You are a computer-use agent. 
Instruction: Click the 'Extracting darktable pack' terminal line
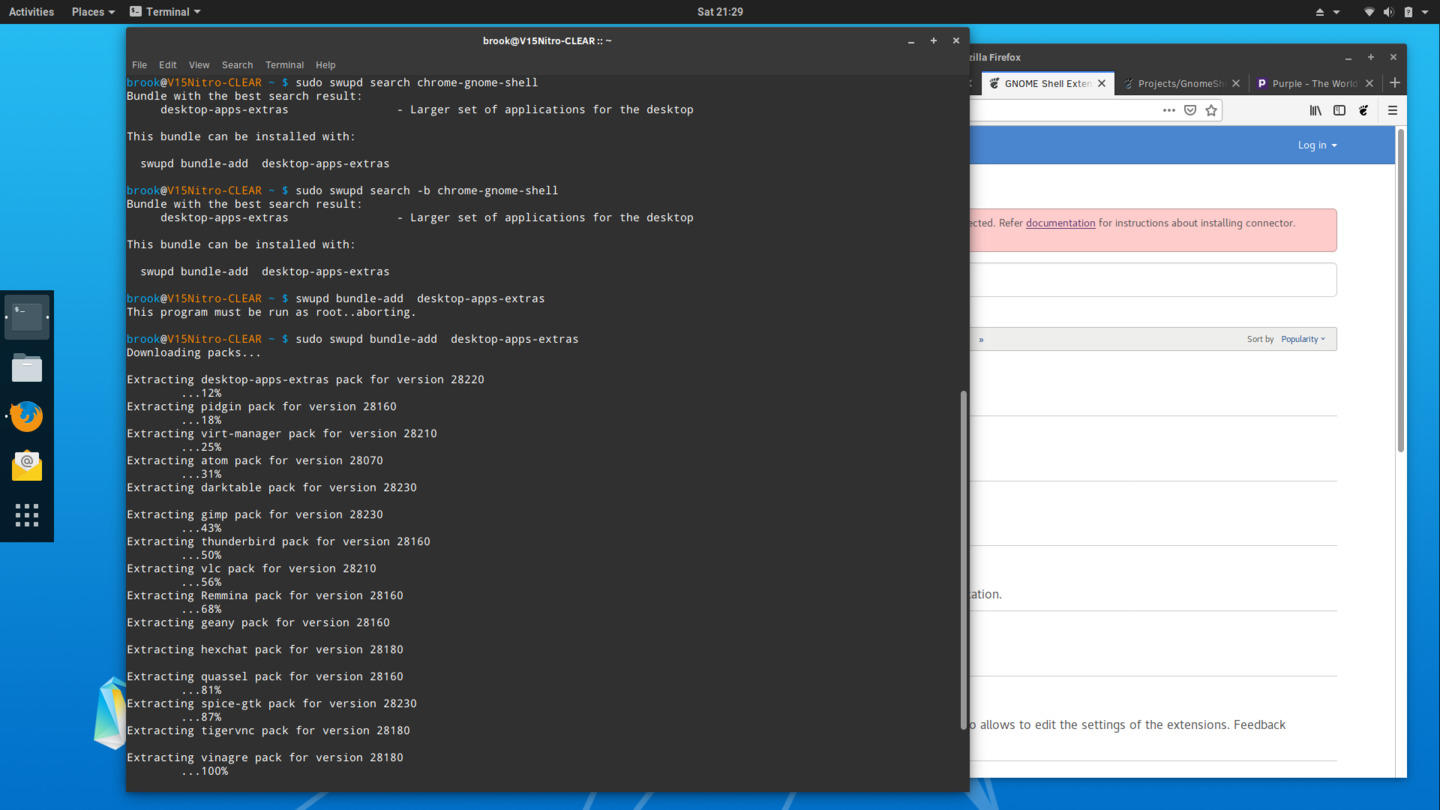(x=272, y=488)
